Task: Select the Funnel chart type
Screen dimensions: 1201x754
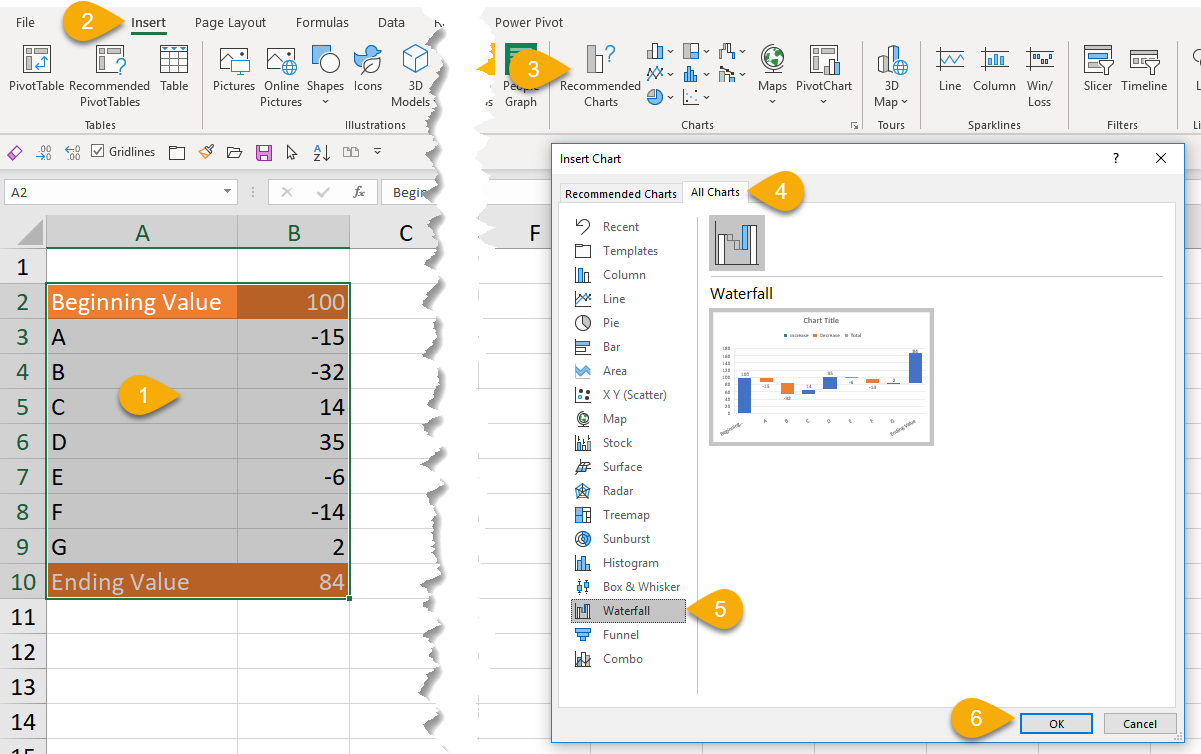Action: click(620, 635)
